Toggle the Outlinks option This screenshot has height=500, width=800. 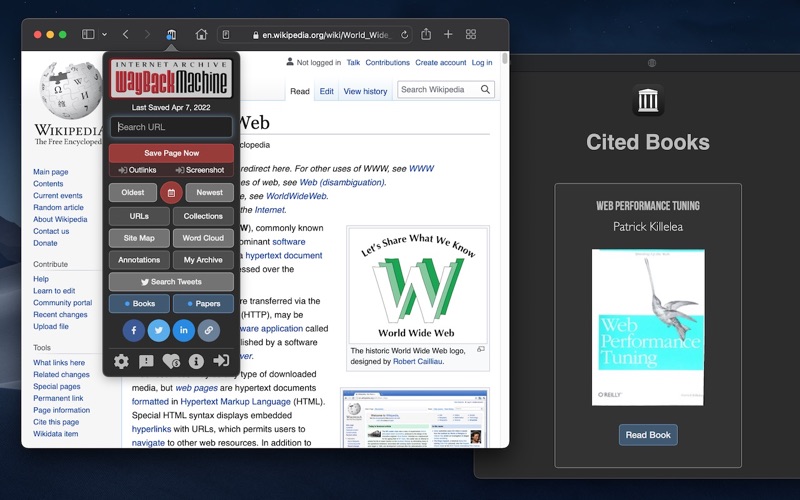[x=137, y=170]
